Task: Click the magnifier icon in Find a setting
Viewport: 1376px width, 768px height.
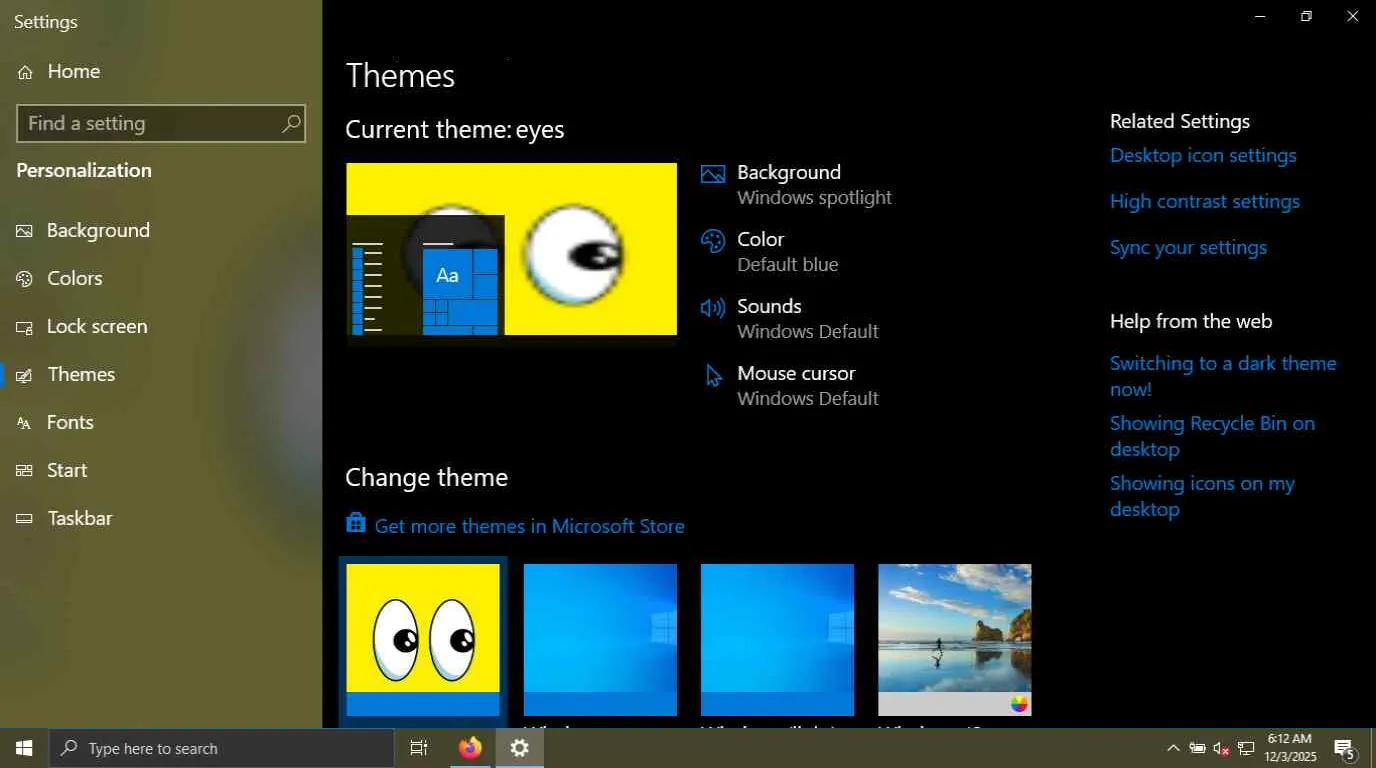Action: 291,123
